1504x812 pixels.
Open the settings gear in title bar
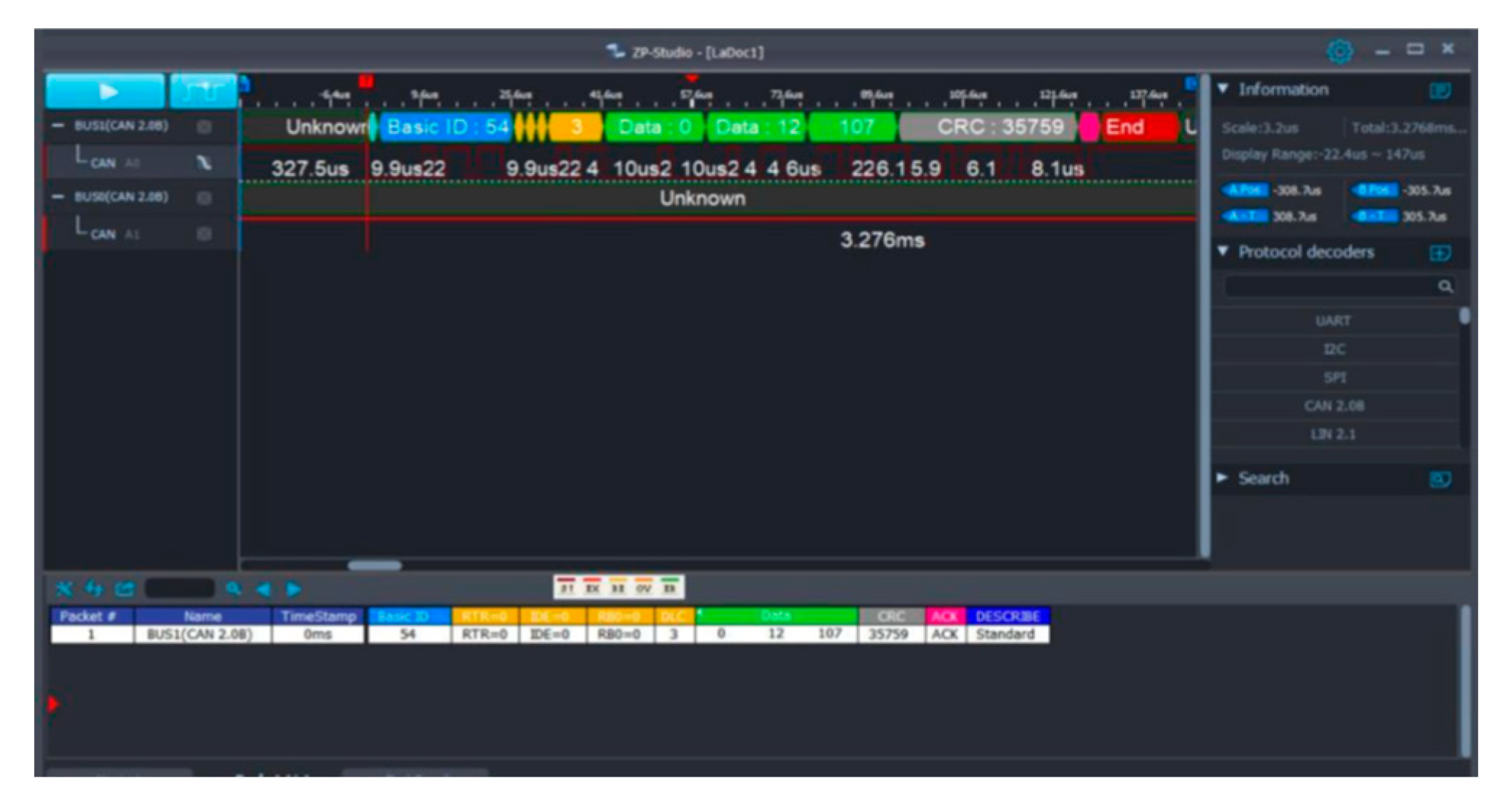pos(1339,51)
